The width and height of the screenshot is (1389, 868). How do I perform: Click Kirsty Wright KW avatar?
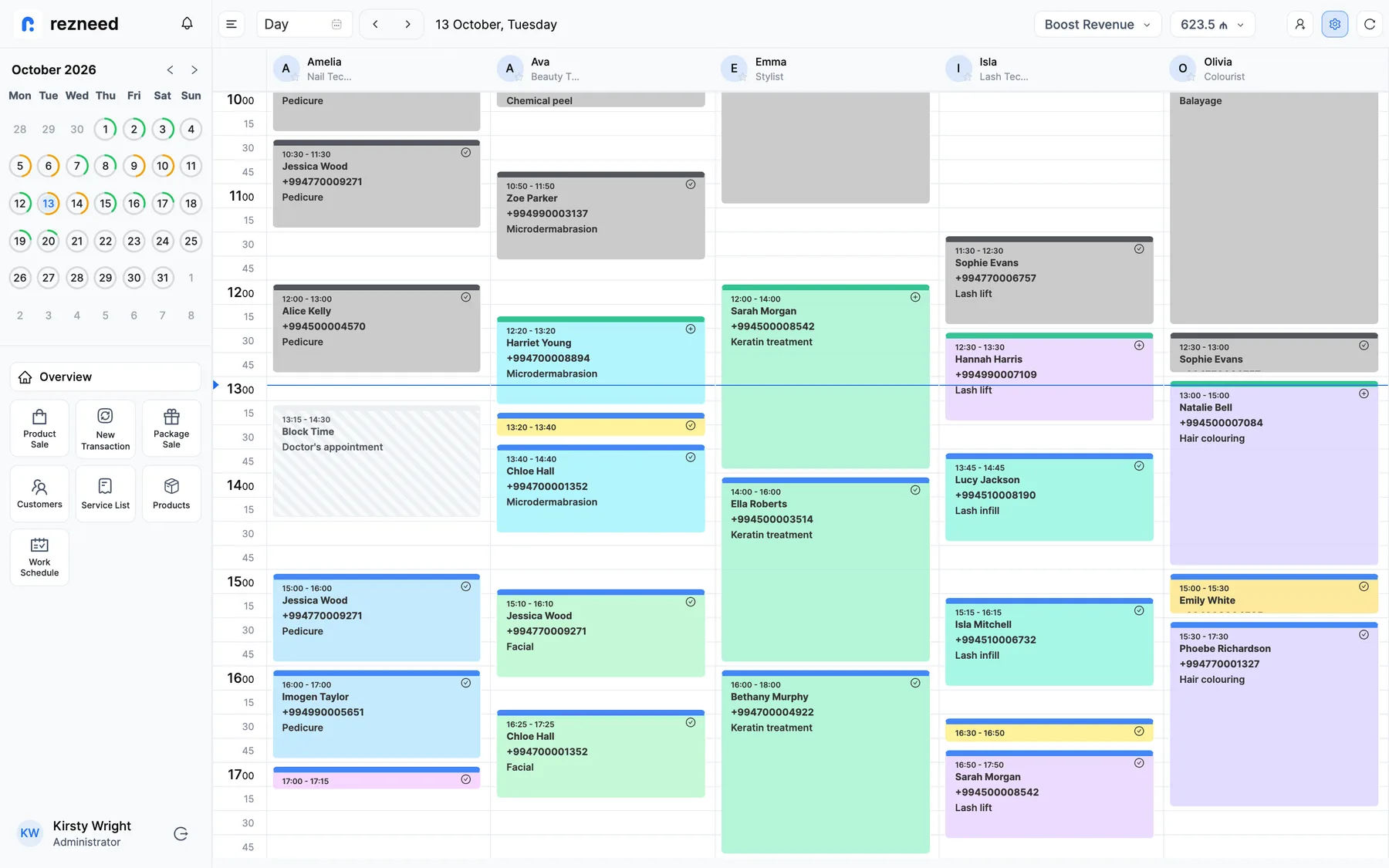click(x=29, y=833)
